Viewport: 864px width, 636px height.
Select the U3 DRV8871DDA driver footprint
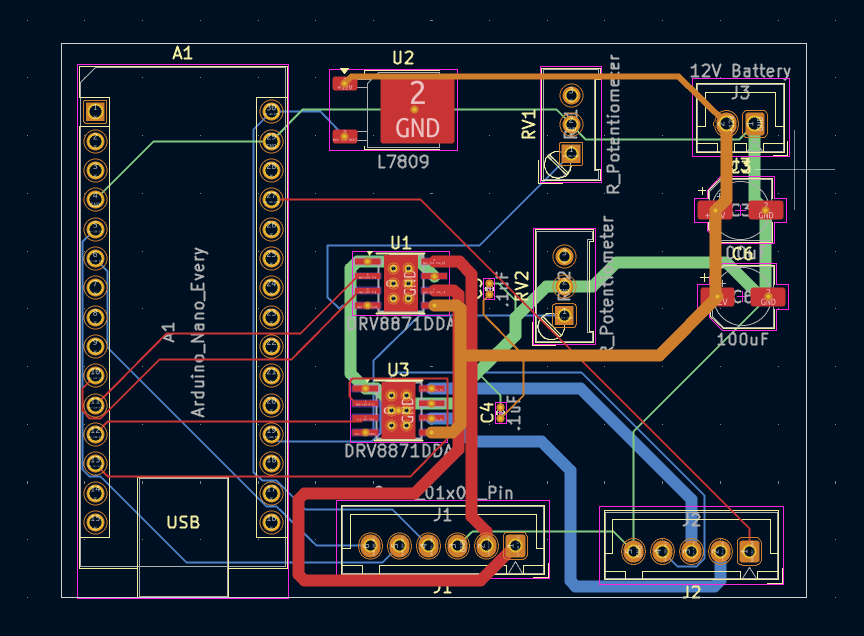[399, 409]
